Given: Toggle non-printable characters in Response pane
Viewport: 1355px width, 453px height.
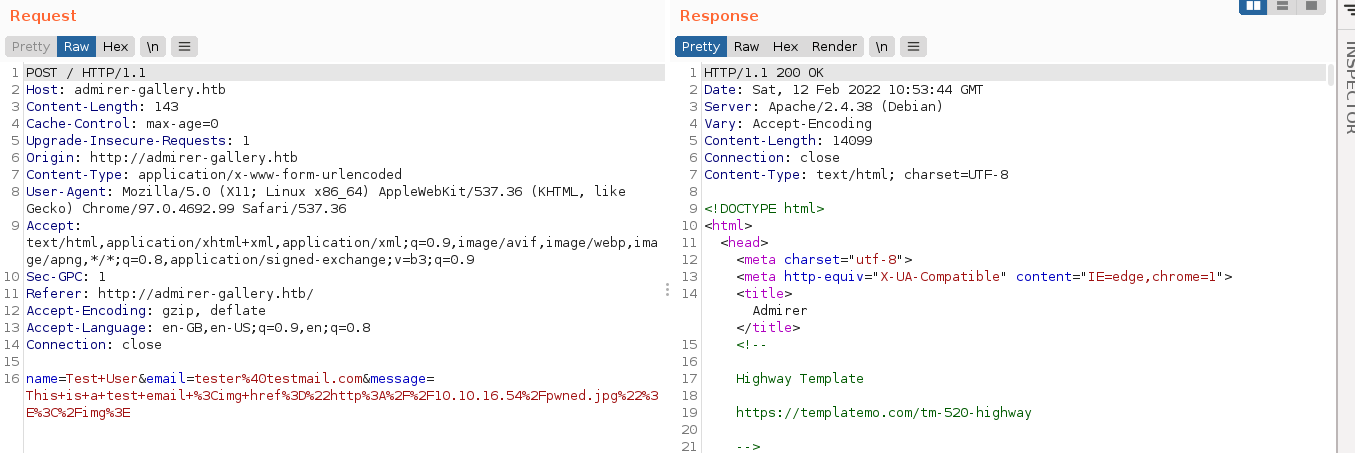Looking at the screenshot, I should (x=881, y=47).
